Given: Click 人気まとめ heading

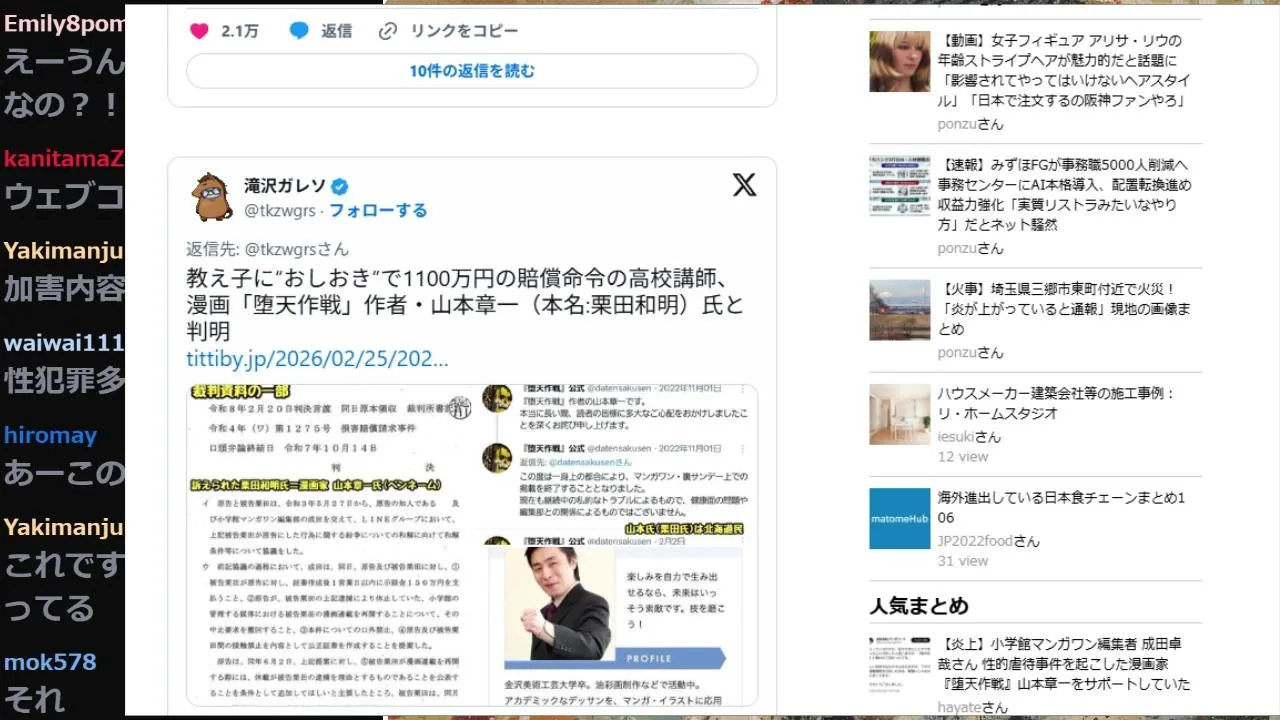Looking at the screenshot, I should [919, 606].
